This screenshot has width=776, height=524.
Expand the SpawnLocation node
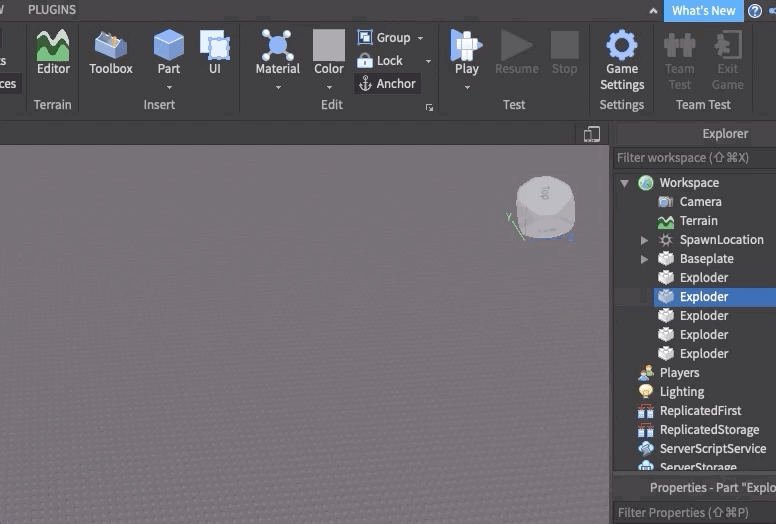(x=644, y=240)
